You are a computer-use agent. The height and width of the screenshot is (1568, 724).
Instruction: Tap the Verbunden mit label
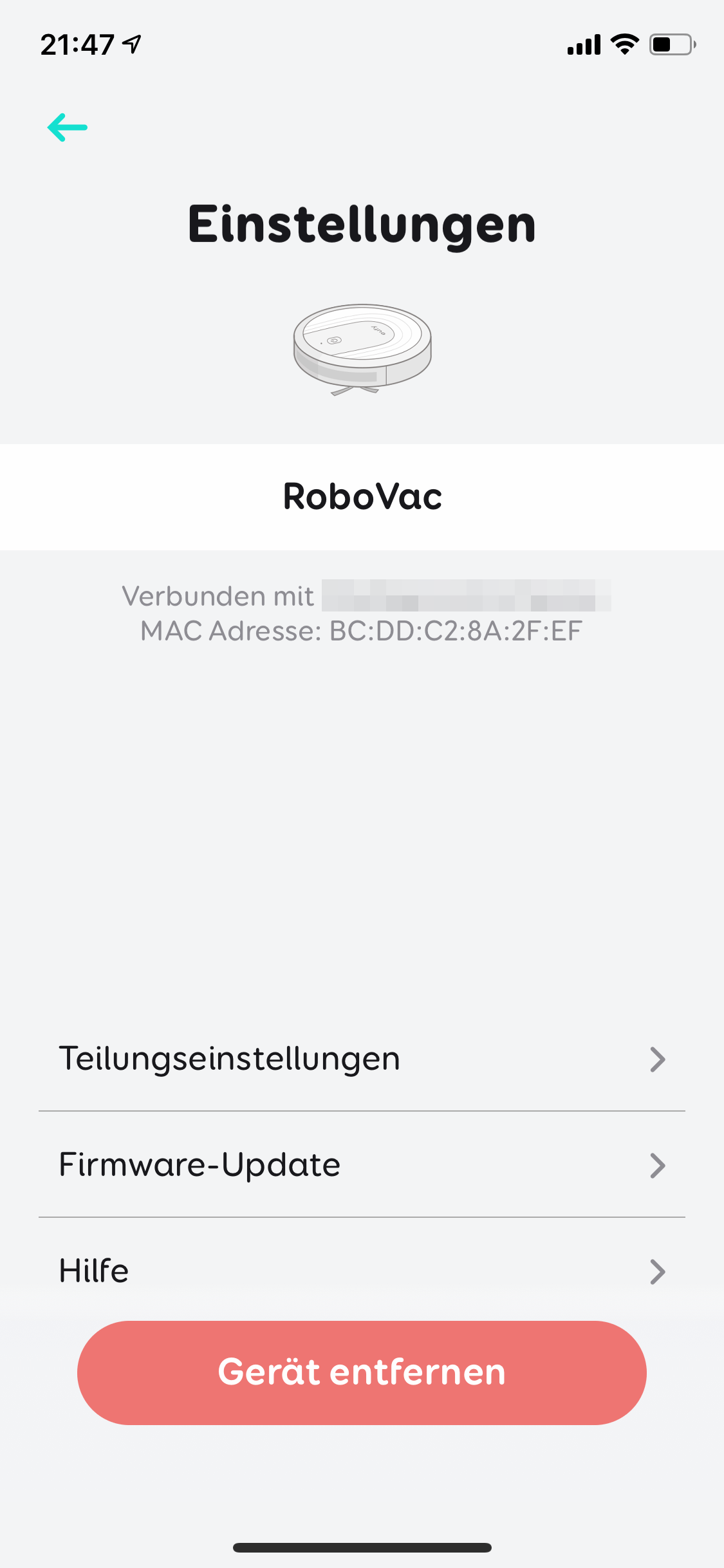click(218, 596)
